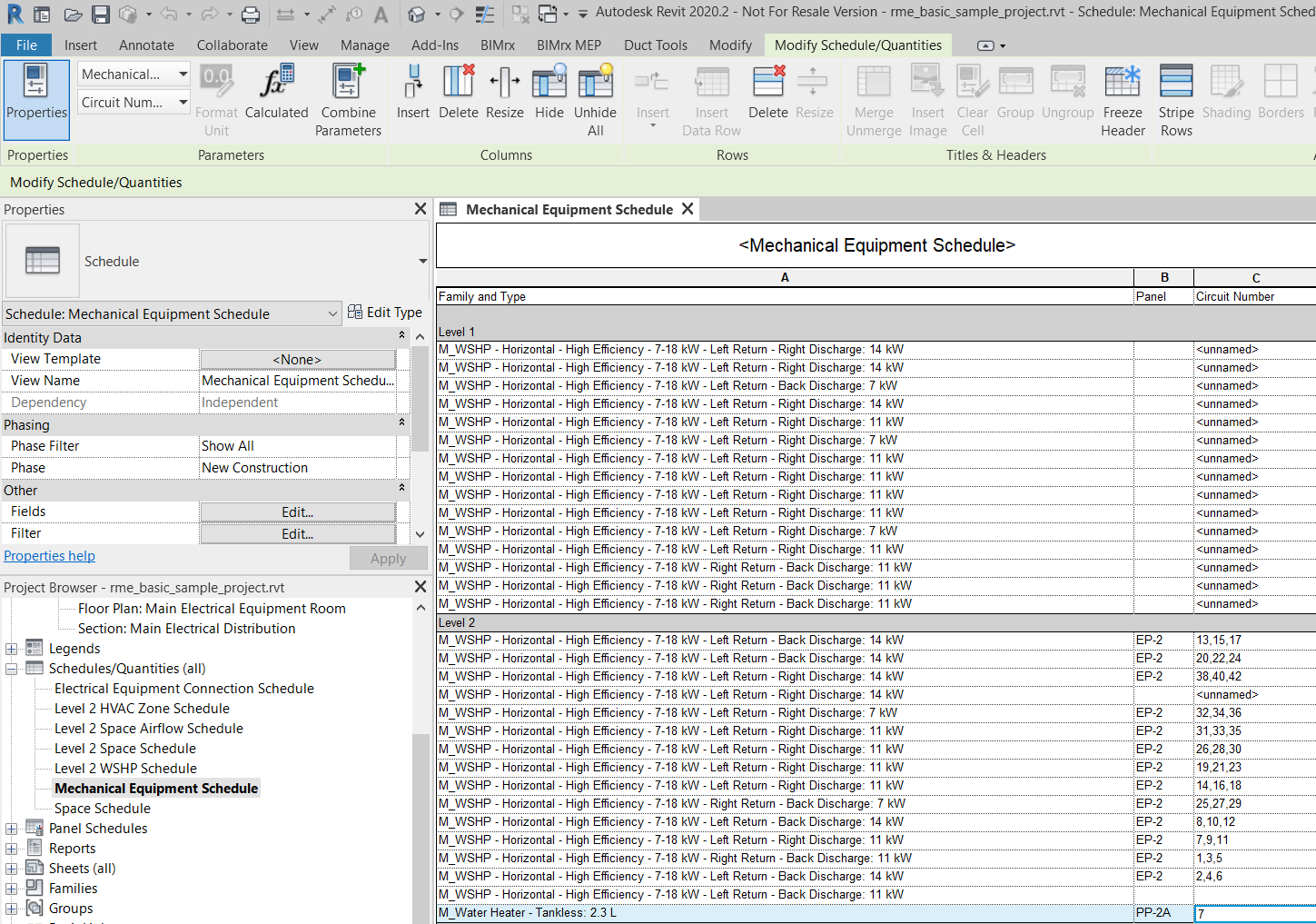Open Default 3D View house icon
Image resolution: width=1316 pixels, height=924 pixels.
(x=417, y=15)
